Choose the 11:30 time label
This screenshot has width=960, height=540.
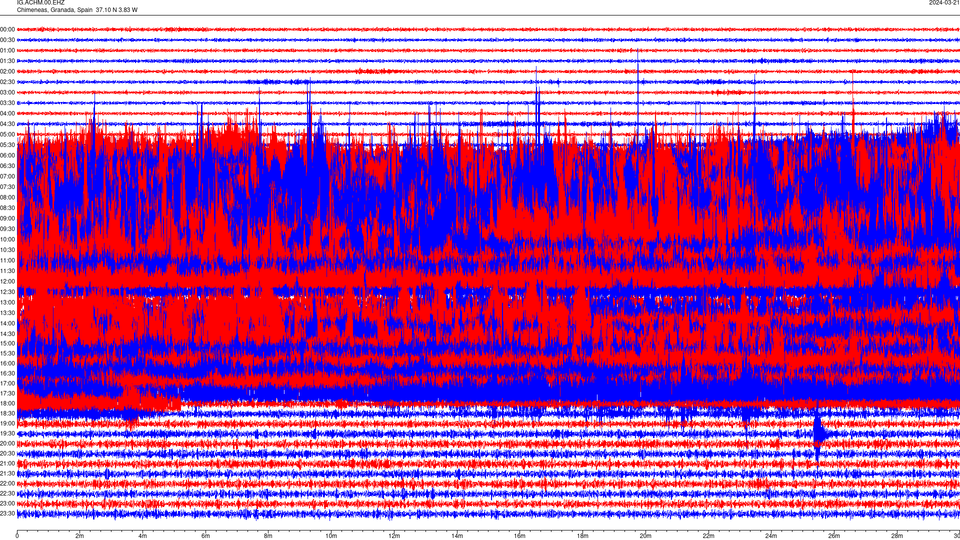[8, 271]
